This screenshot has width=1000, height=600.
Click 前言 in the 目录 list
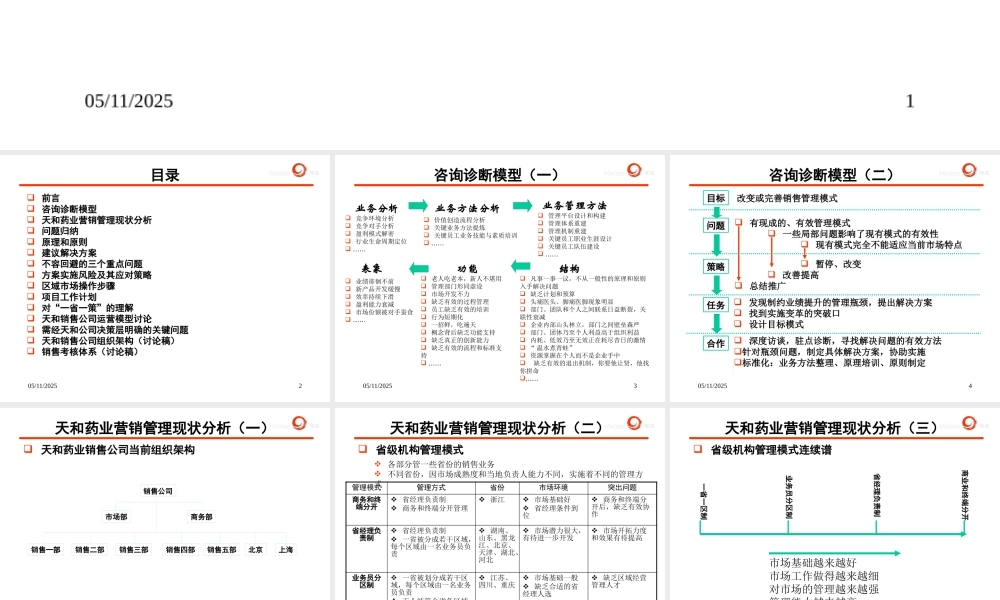click(x=50, y=198)
